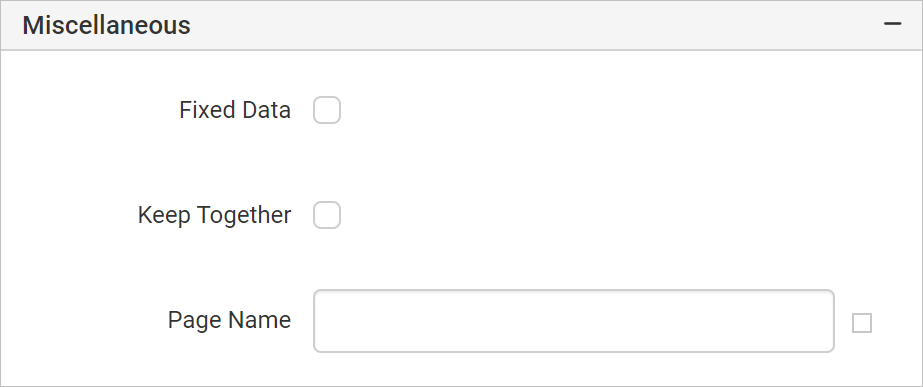Enable the Fixed Data checkbox
Screen dimensions: 923x387
(x=327, y=110)
